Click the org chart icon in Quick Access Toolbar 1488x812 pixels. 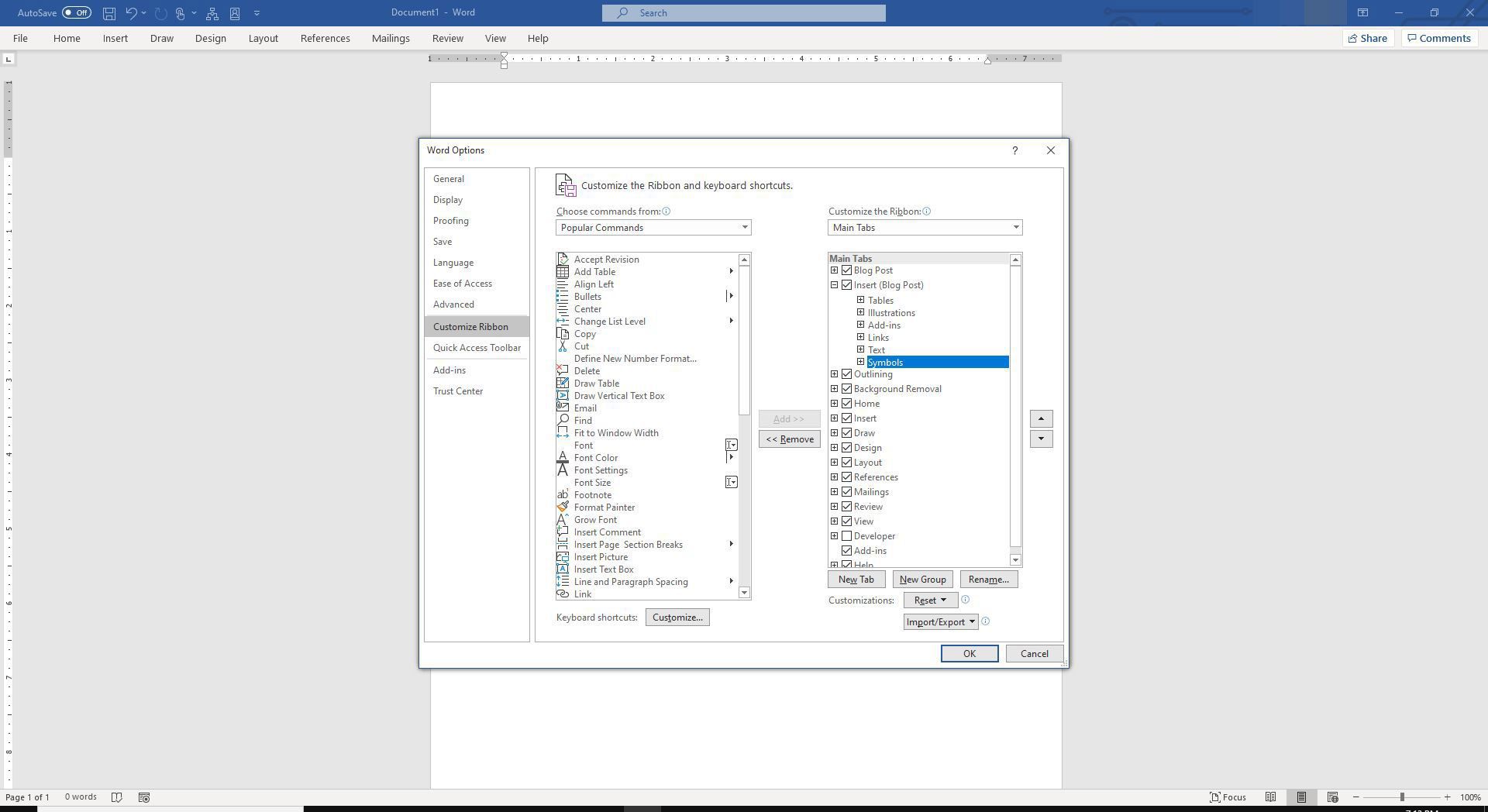pyautogui.click(x=212, y=13)
